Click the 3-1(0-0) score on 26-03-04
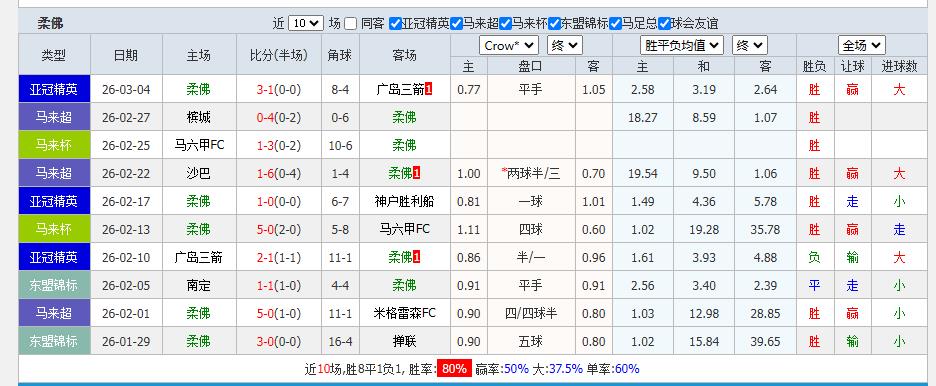The image size is (936, 386). (279, 90)
